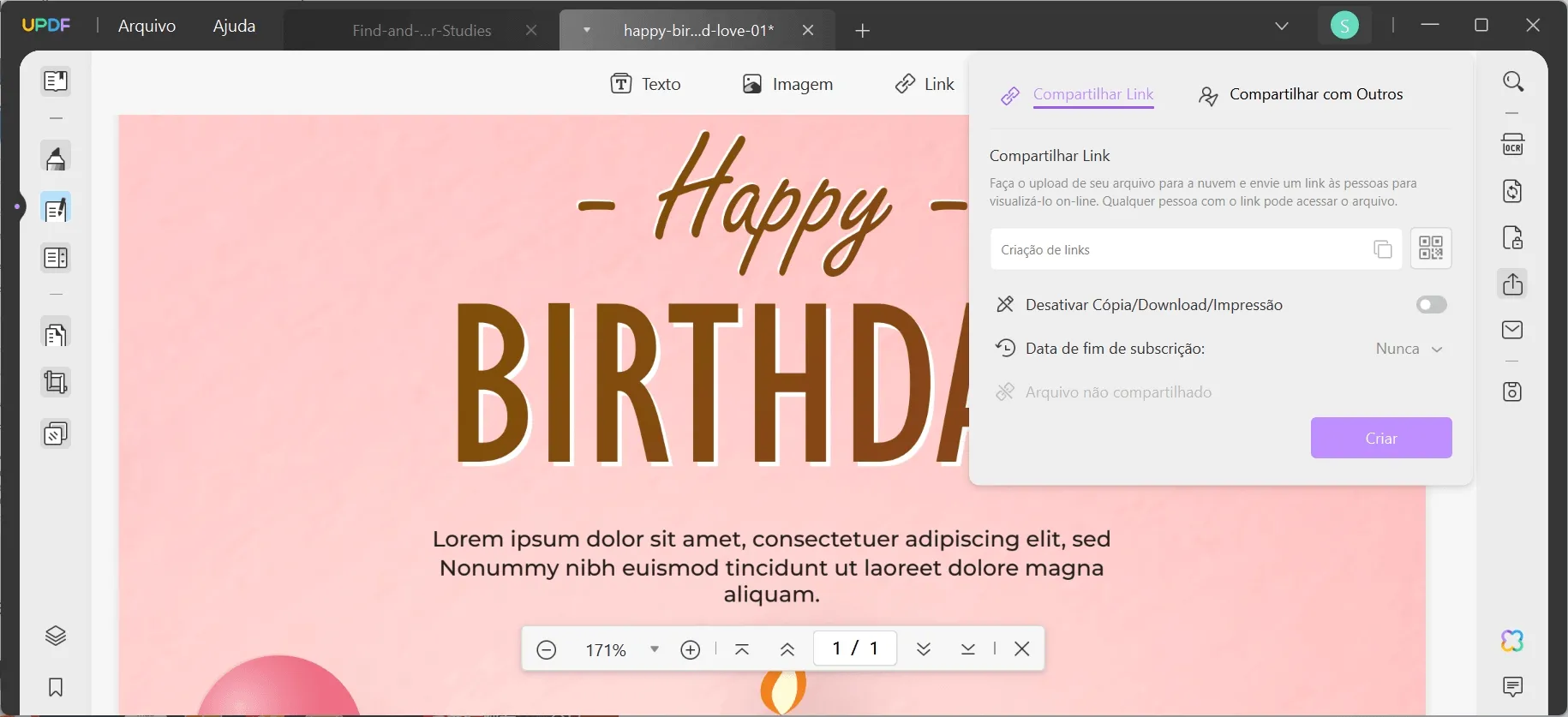Open the Search magnifier icon
1568x717 pixels.
[1513, 81]
